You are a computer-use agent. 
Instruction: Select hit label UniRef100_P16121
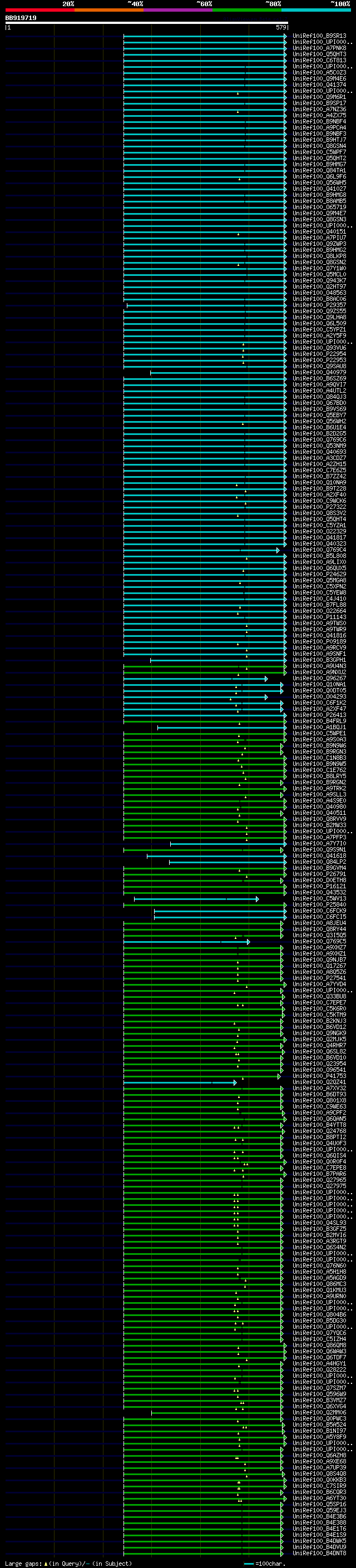(x=319, y=886)
